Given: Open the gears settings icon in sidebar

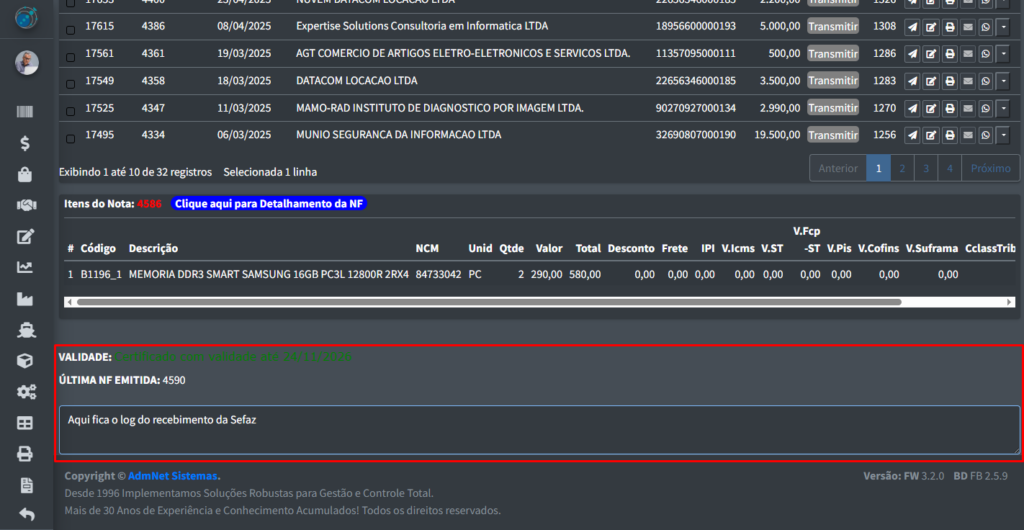Looking at the screenshot, I should tap(25, 391).
